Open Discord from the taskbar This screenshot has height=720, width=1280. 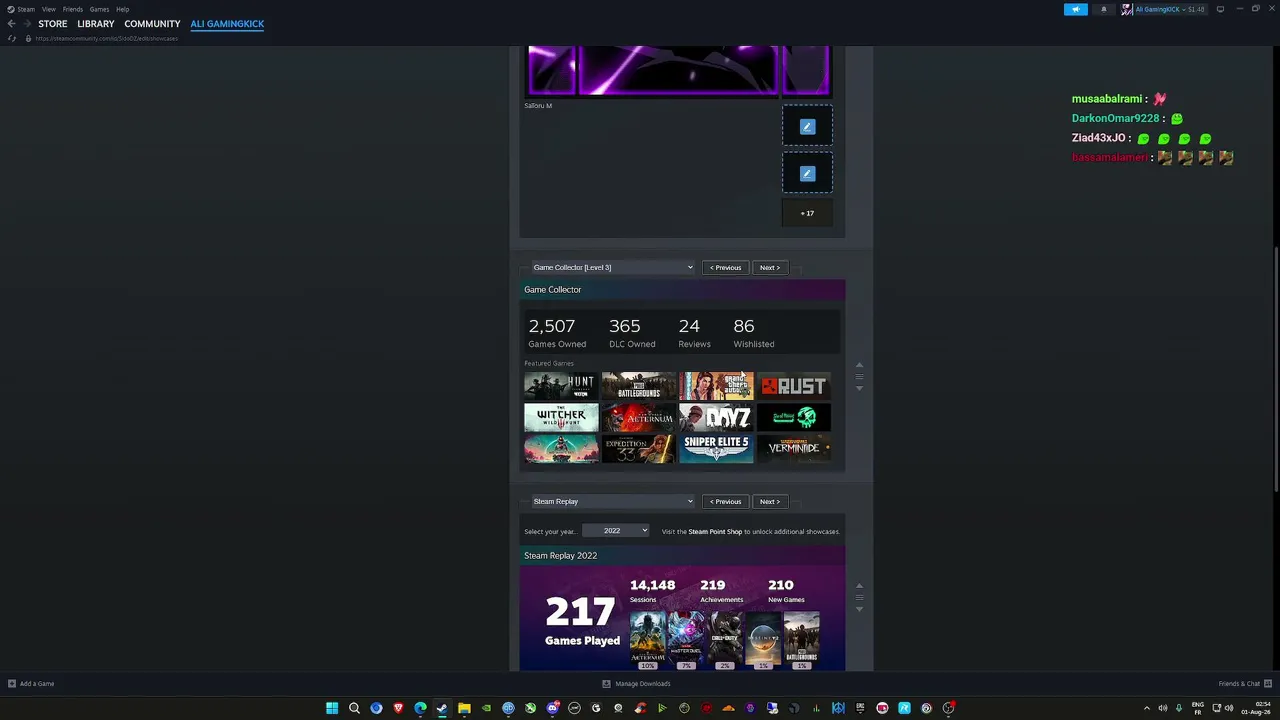click(552, 708)
